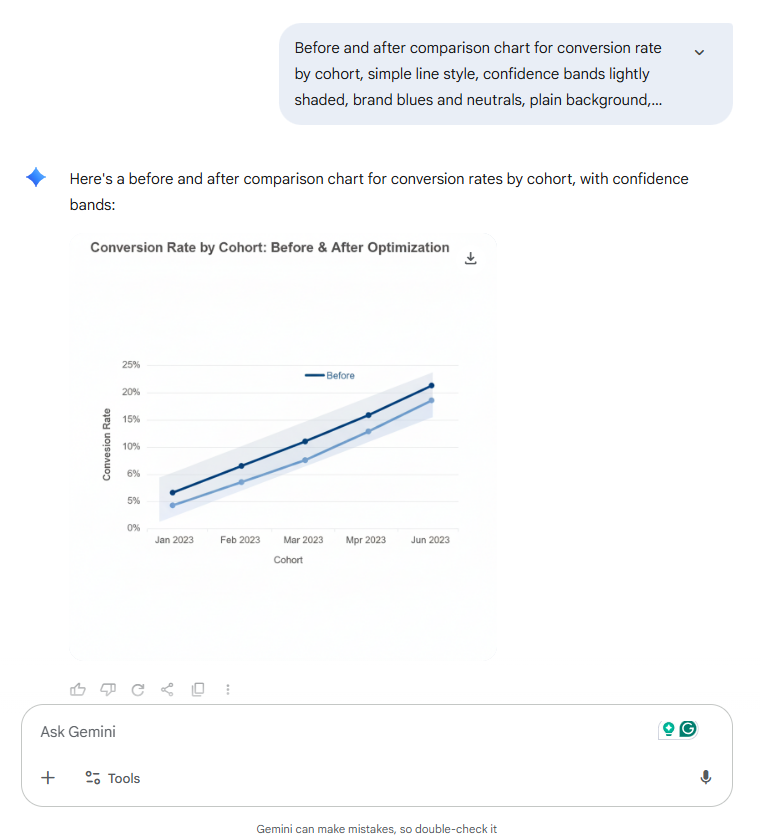
Task: Click the 'Before' legend entry in chart
Action: (x=330, y=376)
